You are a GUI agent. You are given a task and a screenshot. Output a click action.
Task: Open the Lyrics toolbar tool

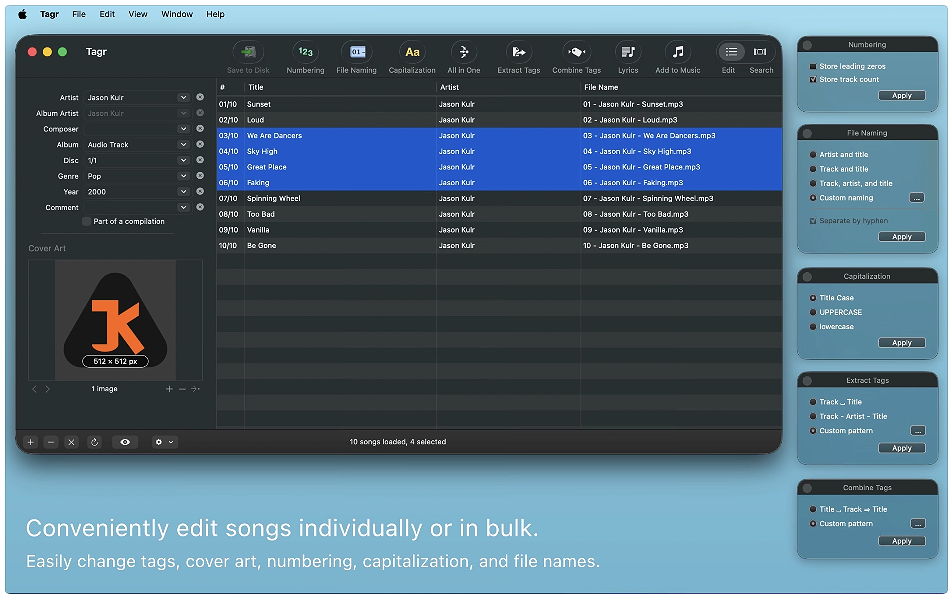coord(628,52)
